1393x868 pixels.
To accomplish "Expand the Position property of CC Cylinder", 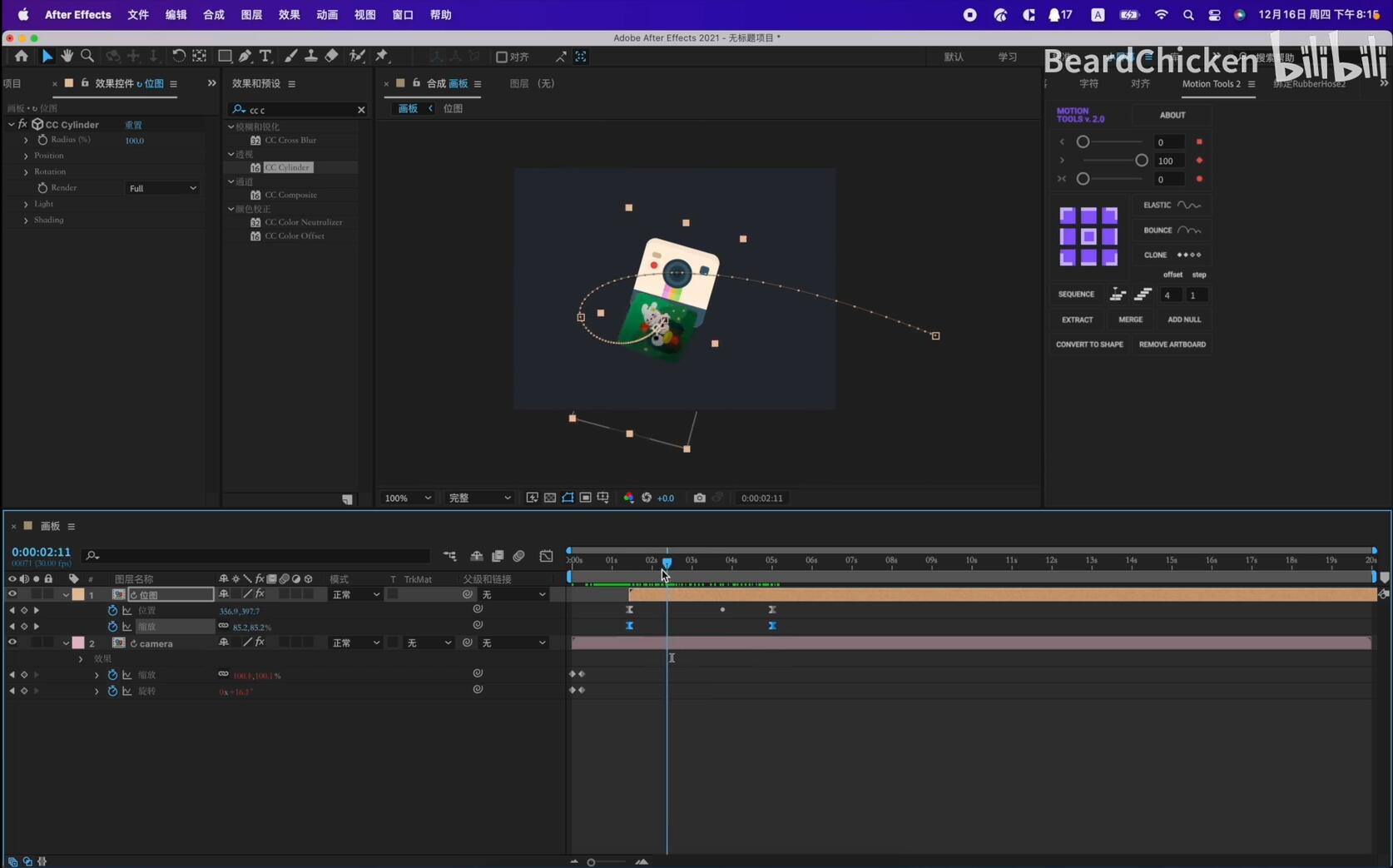I will click(x=26, y=156).
